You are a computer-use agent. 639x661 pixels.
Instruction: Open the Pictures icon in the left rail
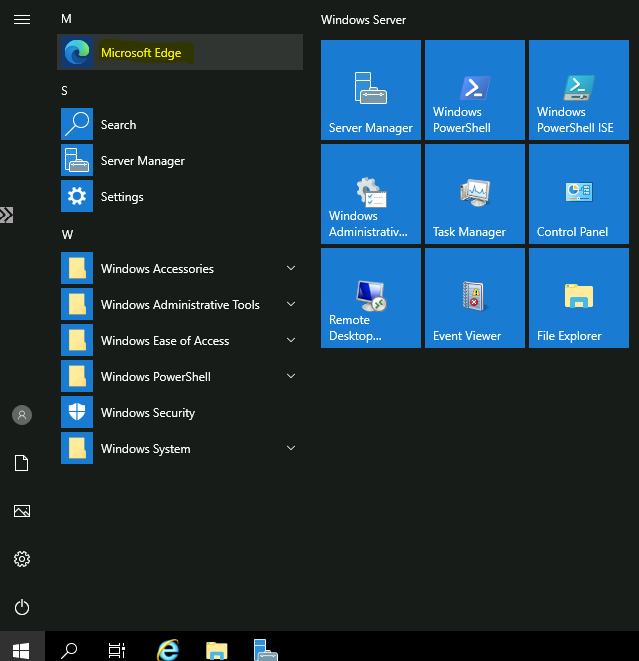coord(22,511)
